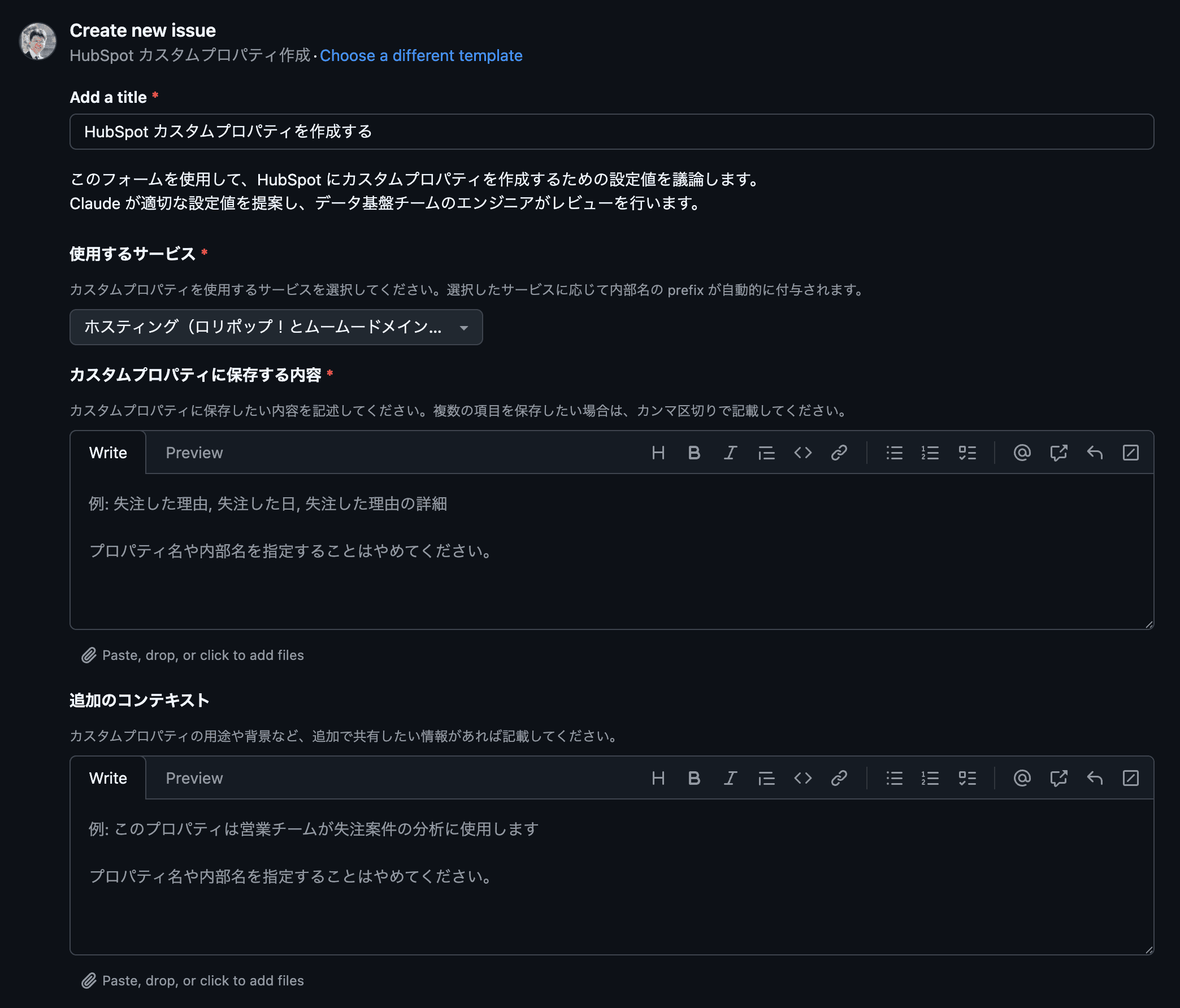
Task: Open fullscreen mode for the first editor
Action: click(x=1131, y=453)
